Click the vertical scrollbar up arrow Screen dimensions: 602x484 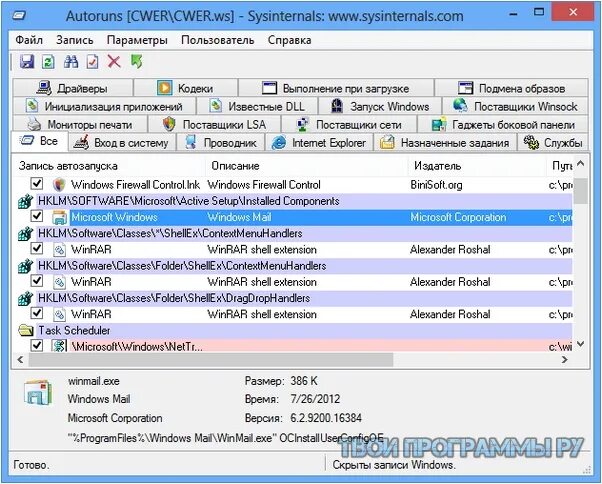[x=580, y=164]
